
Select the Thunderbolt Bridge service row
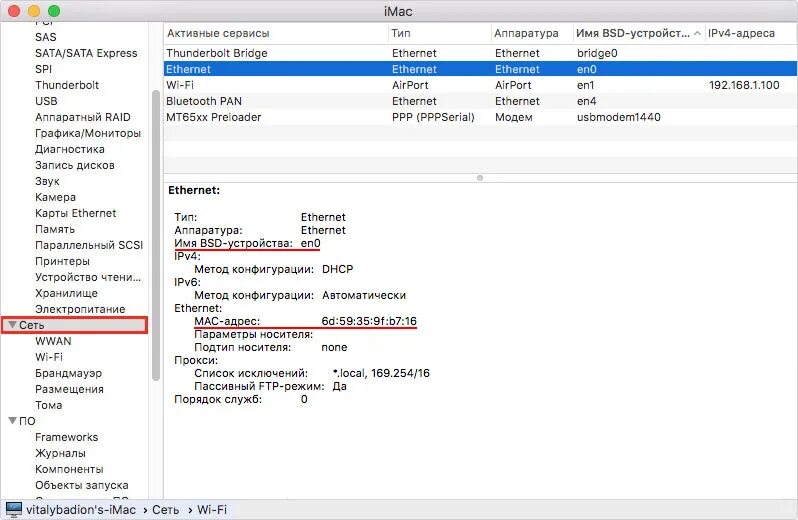(x=480, y=53)
